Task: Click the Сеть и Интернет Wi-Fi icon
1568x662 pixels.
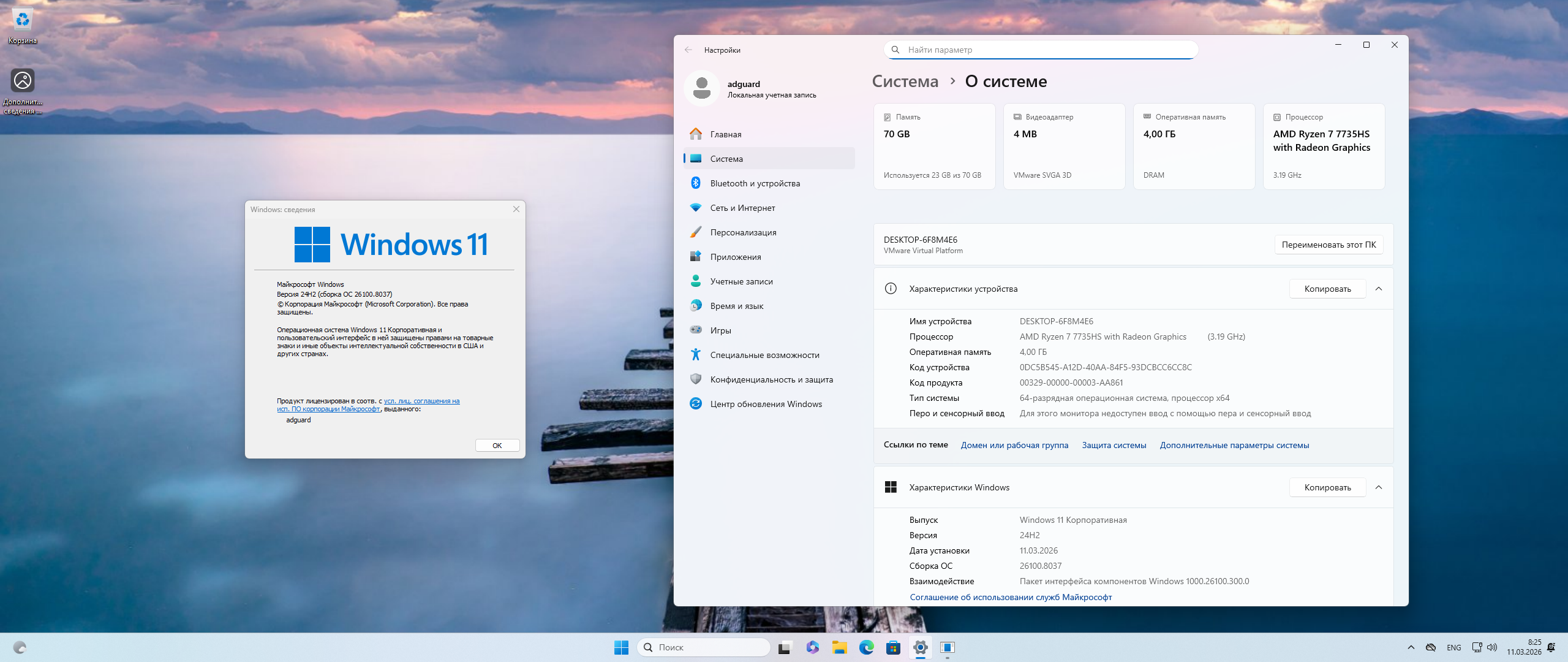Action: click(x=696, y=208)
